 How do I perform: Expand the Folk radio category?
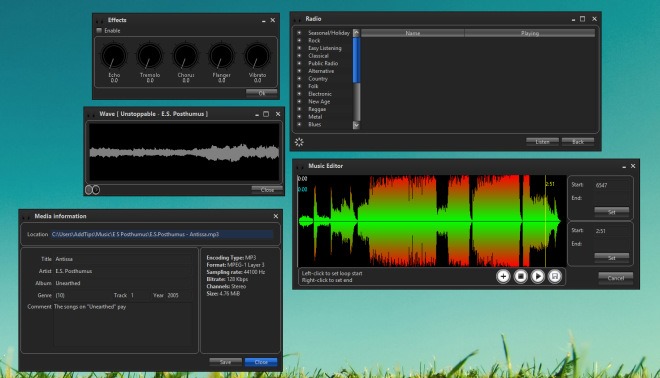299,86
